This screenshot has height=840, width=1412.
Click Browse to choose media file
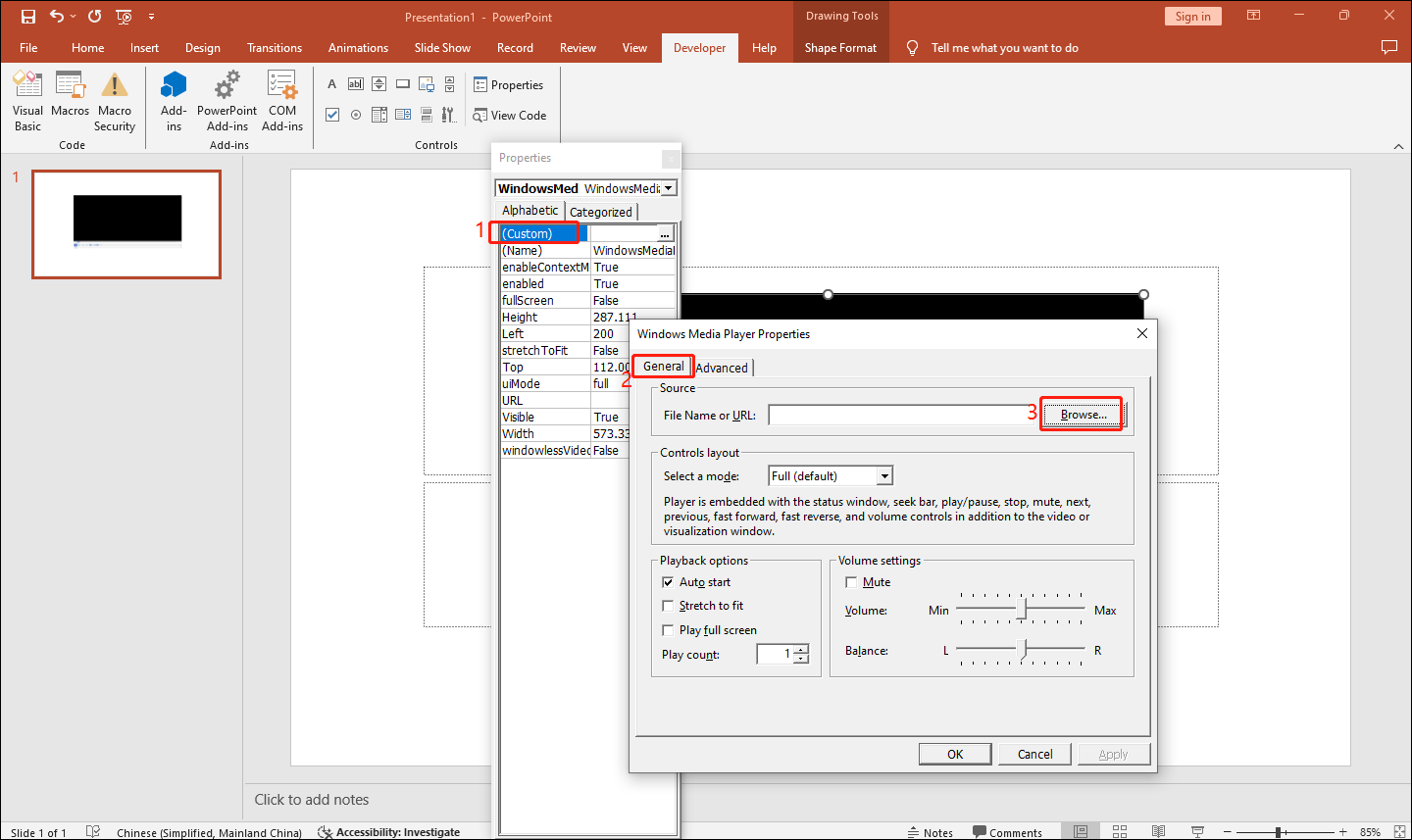[1083, 415]
